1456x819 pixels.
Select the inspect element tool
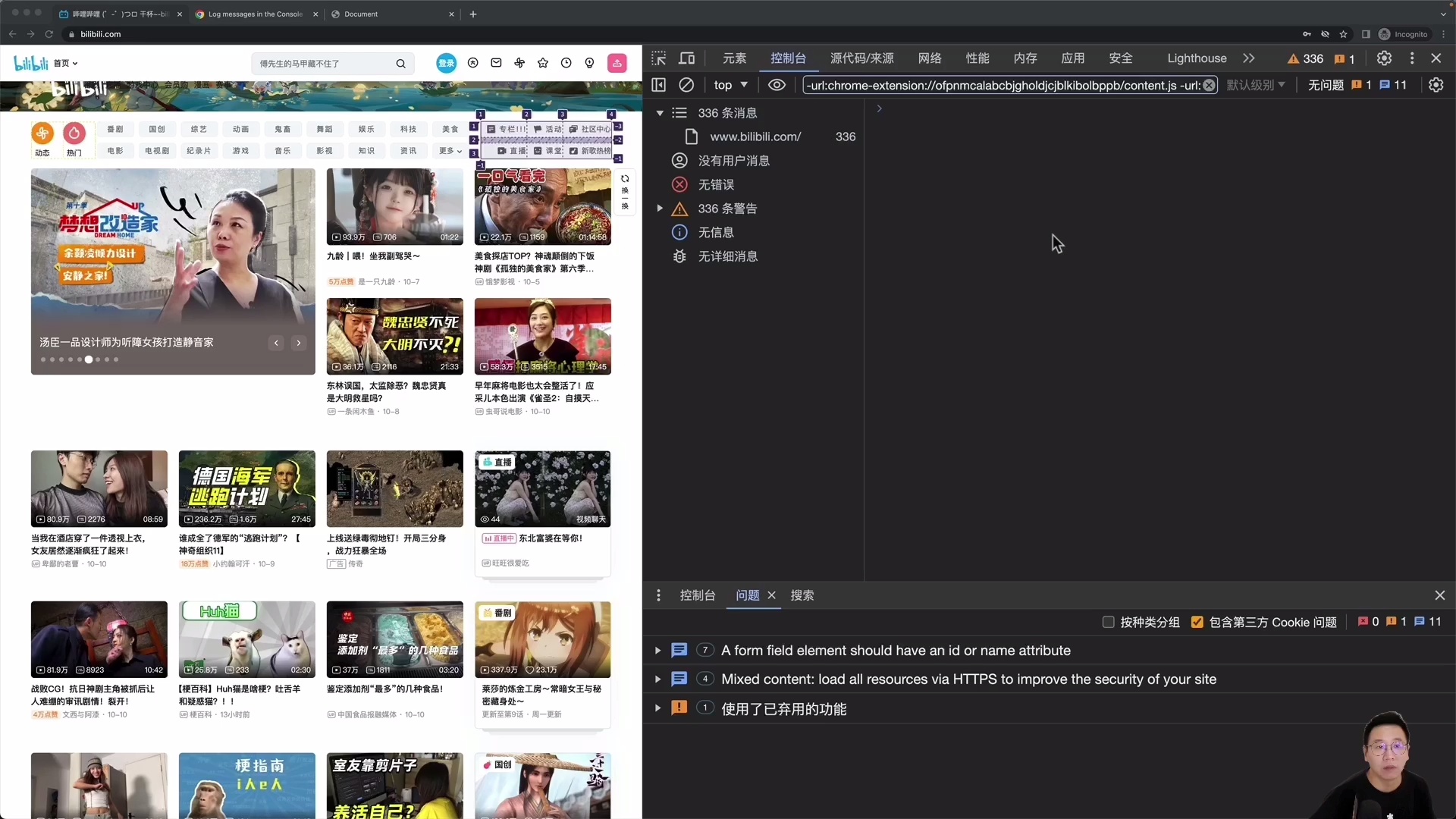coord(659,58)
